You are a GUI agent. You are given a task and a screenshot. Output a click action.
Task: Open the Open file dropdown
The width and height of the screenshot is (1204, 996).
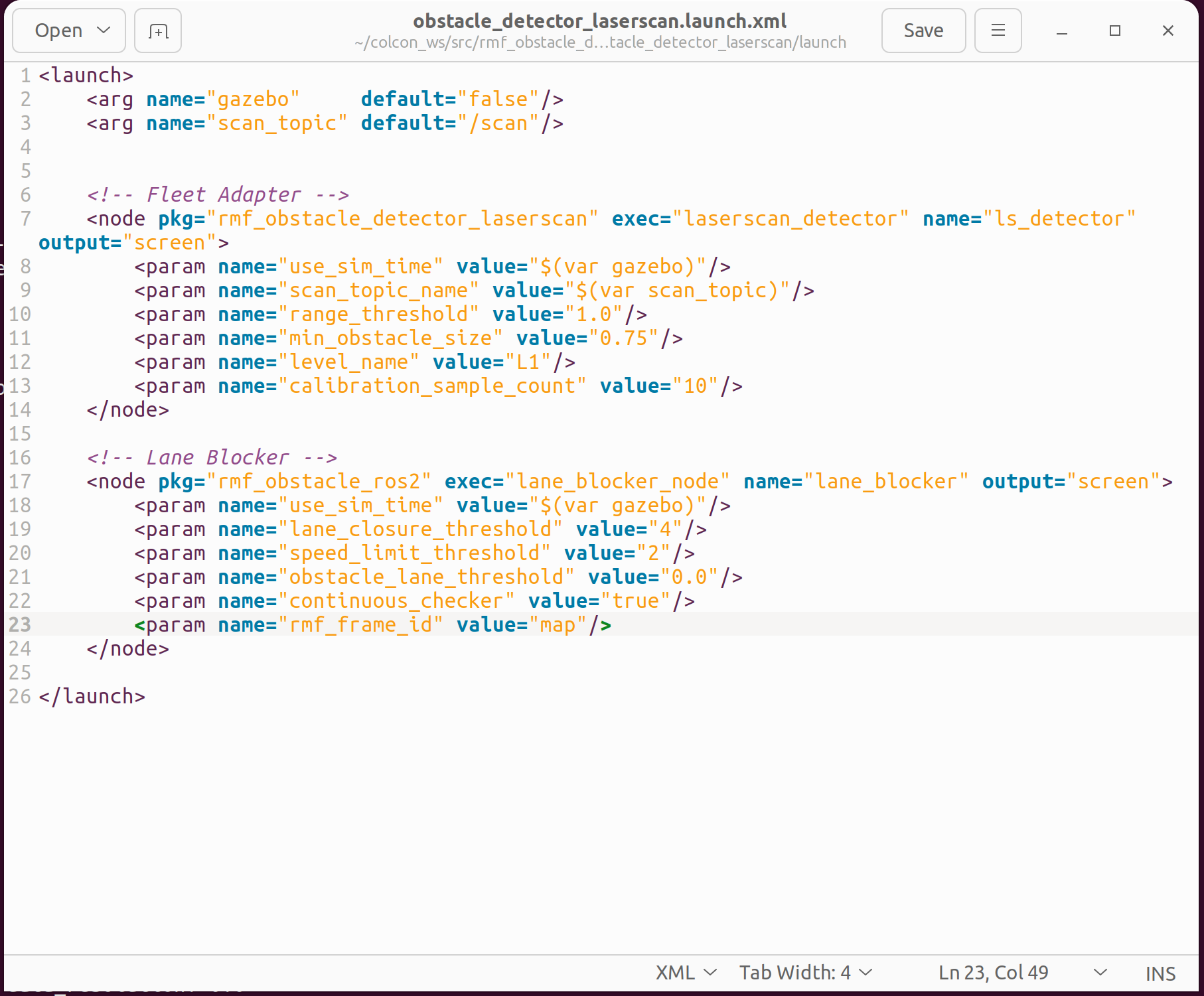(69, 31)
